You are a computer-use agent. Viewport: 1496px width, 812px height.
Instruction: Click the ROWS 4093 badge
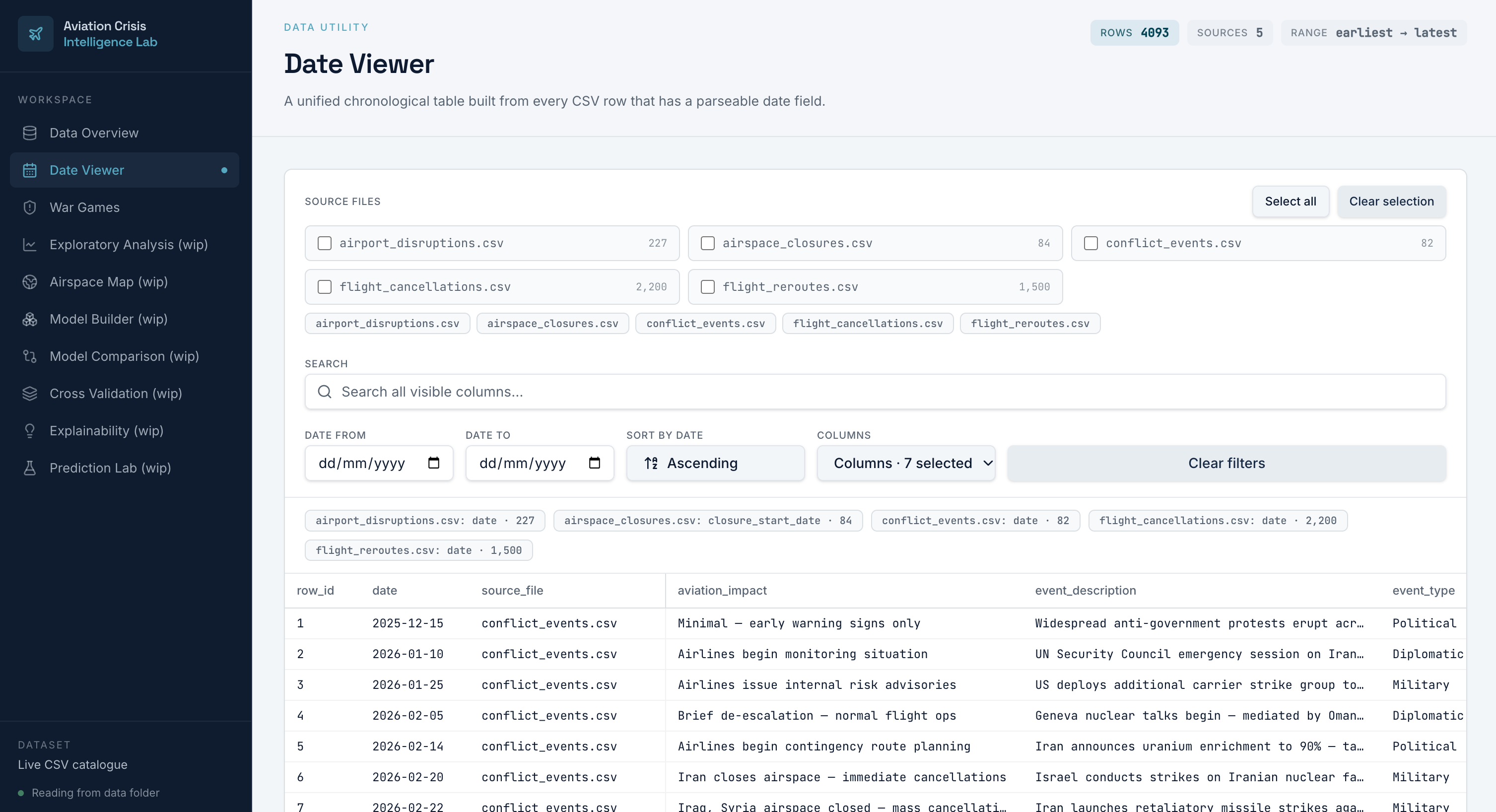(x=1134, y=33)
